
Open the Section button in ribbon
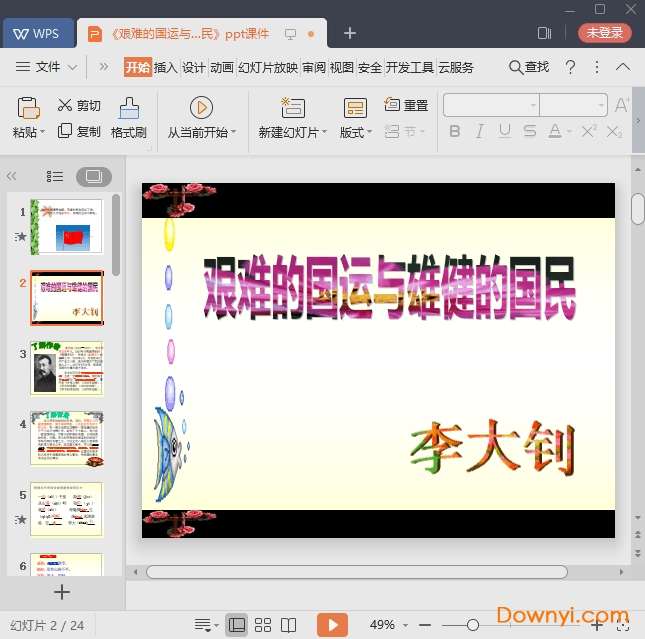[404, 132]
